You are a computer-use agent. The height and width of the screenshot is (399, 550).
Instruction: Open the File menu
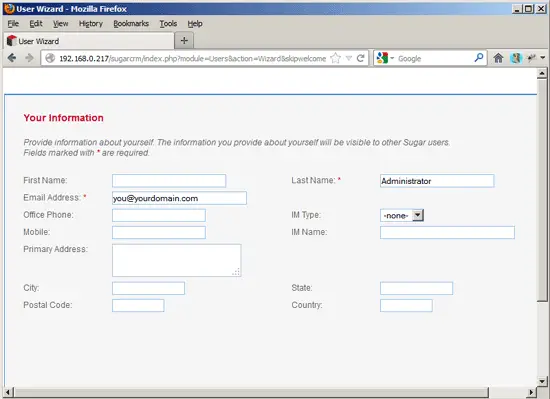pyautogui.click(x=13, y=23)
